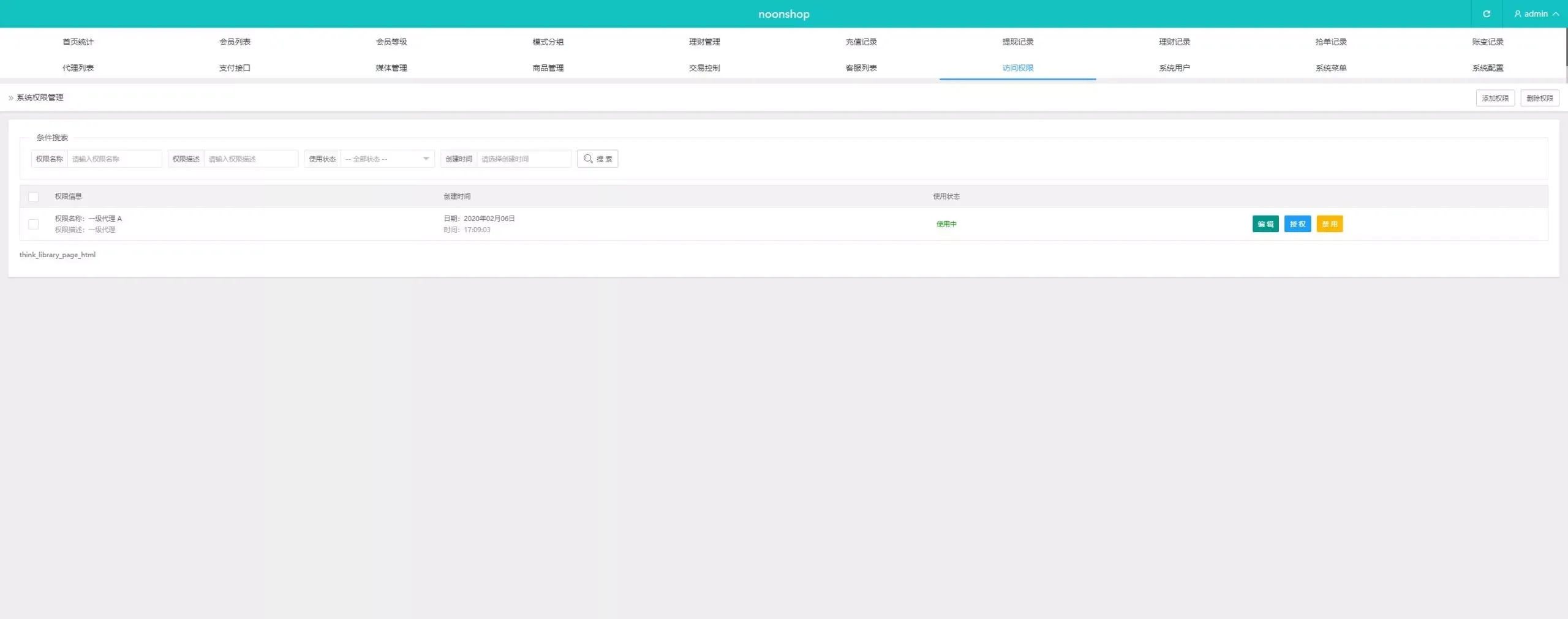The width and height of the screenshot is (1568, 619).
Task: Go to 账变记录
Action: (1488, 42)
